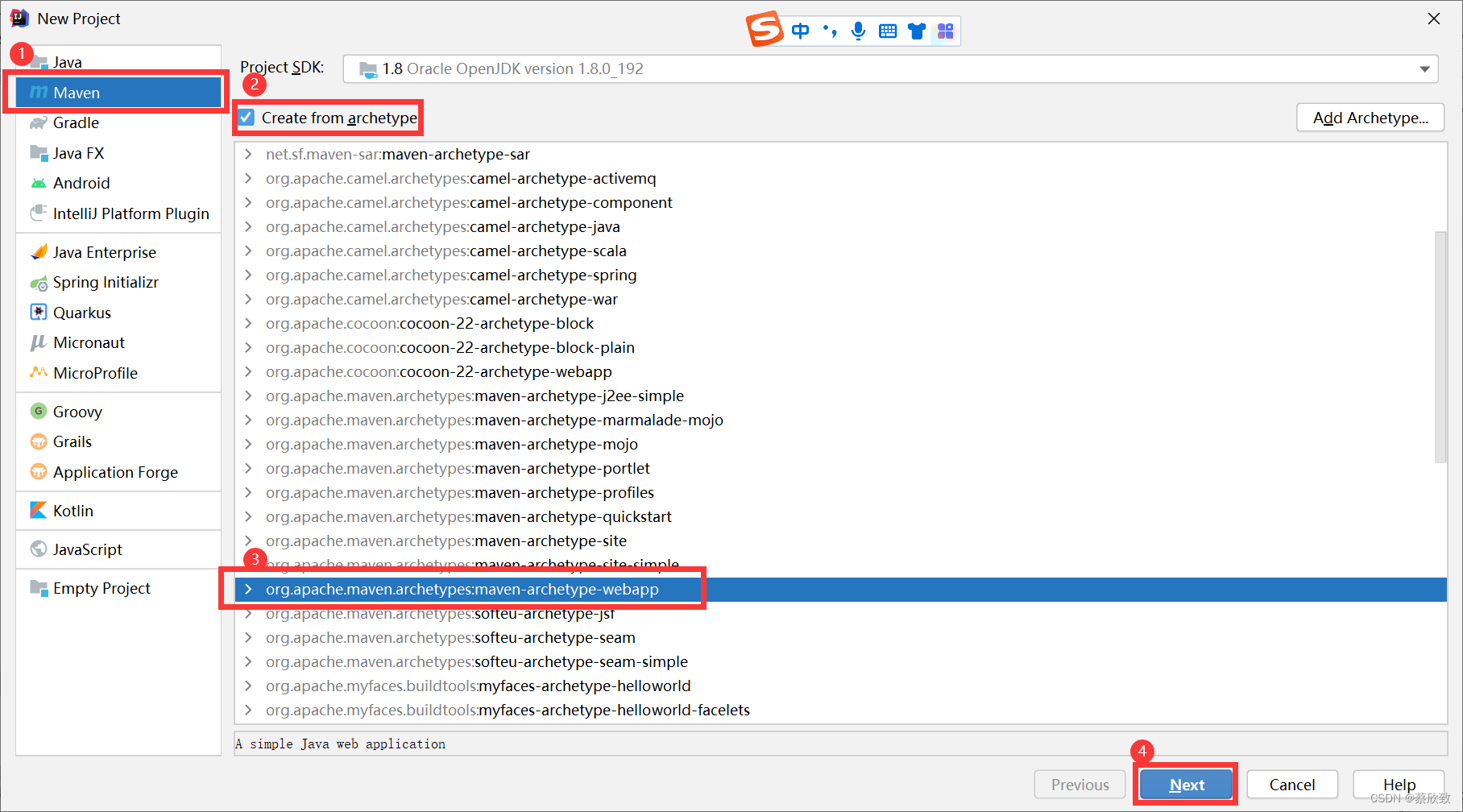Viewport: 1463px width, 812px height.
Task: Expand maven-archetype-sar node
Action: coord(248,154)
